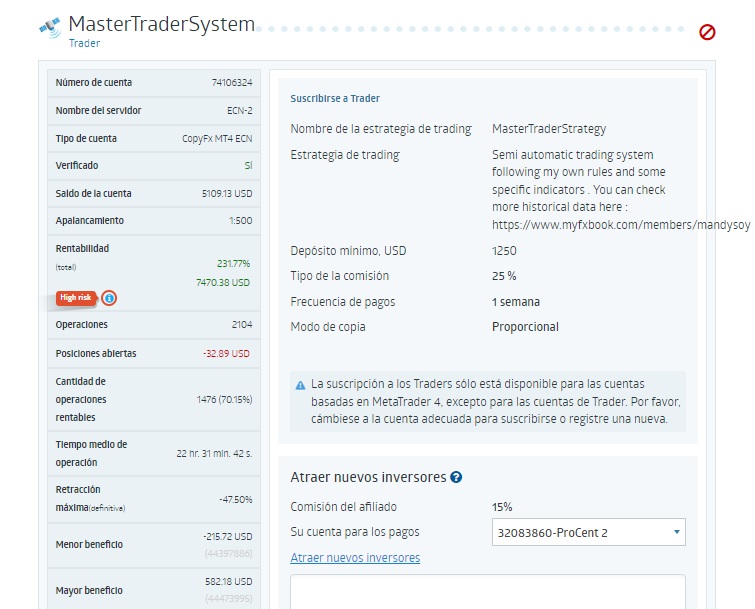Click the ECN-2 server name value

pos(240,111)
